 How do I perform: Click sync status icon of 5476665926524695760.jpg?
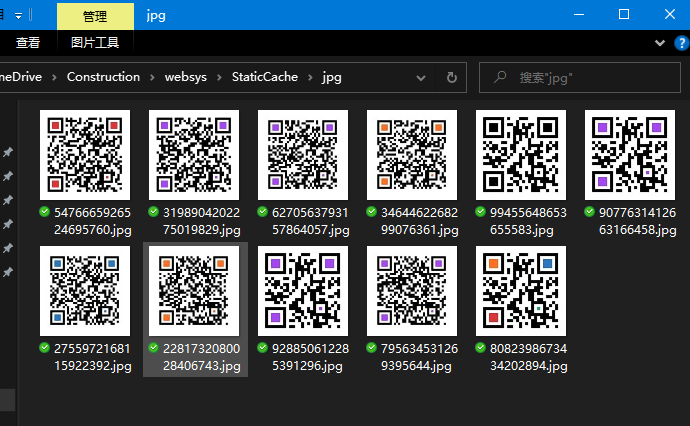(x=44, y=212)
